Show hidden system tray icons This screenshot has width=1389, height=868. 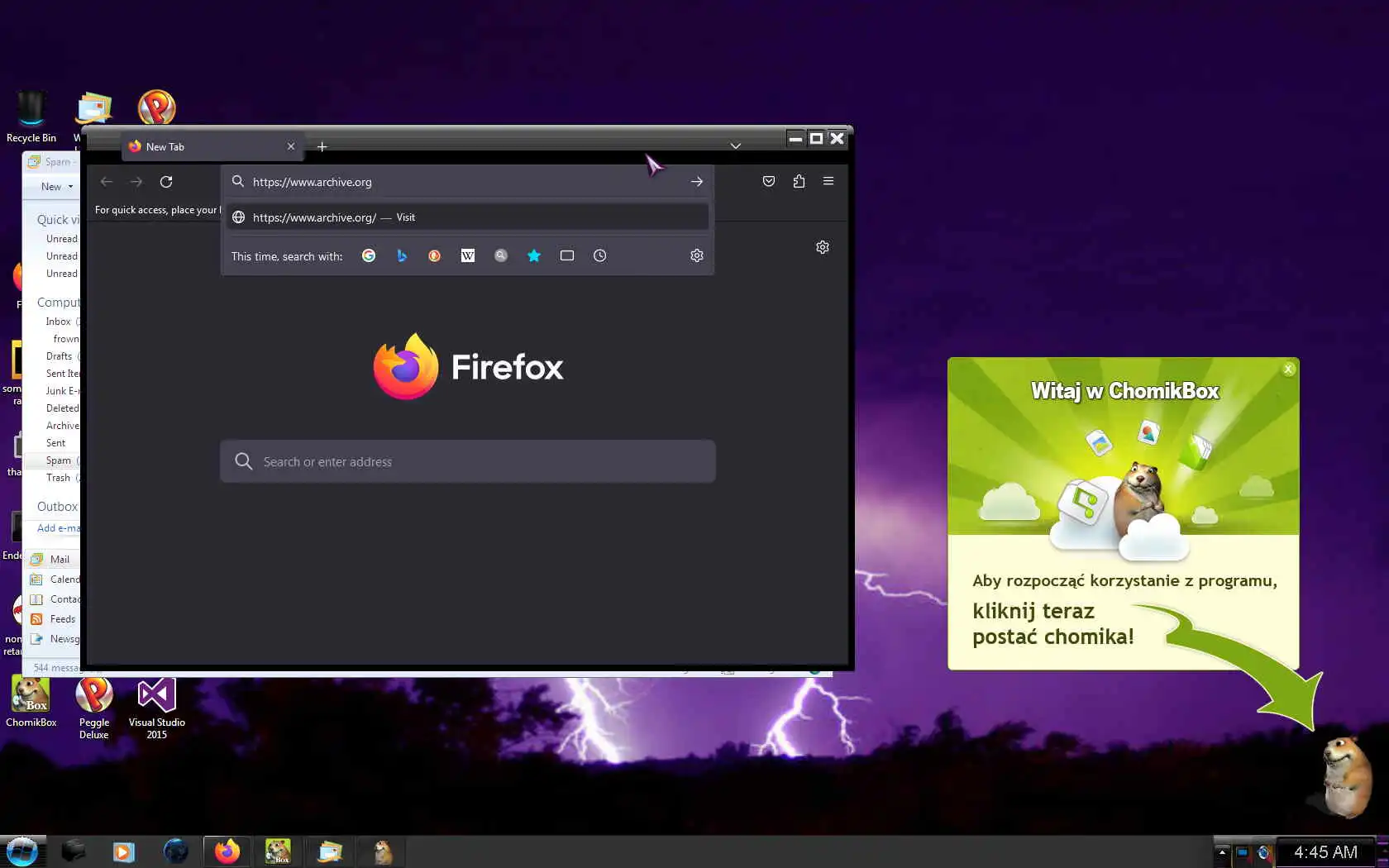click(1222, 852)
